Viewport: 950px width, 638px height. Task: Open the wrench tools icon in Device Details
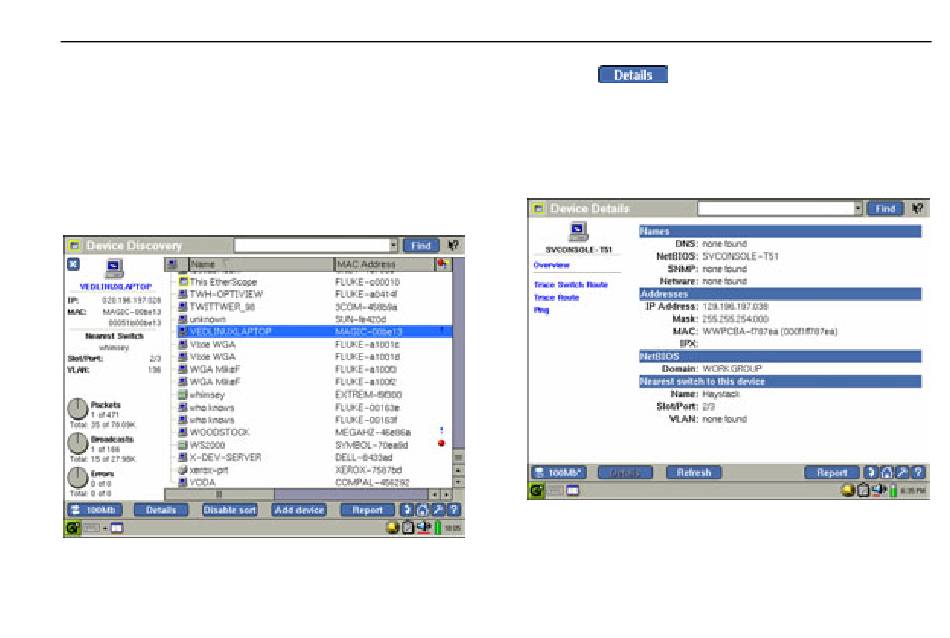tap(900, 472)
